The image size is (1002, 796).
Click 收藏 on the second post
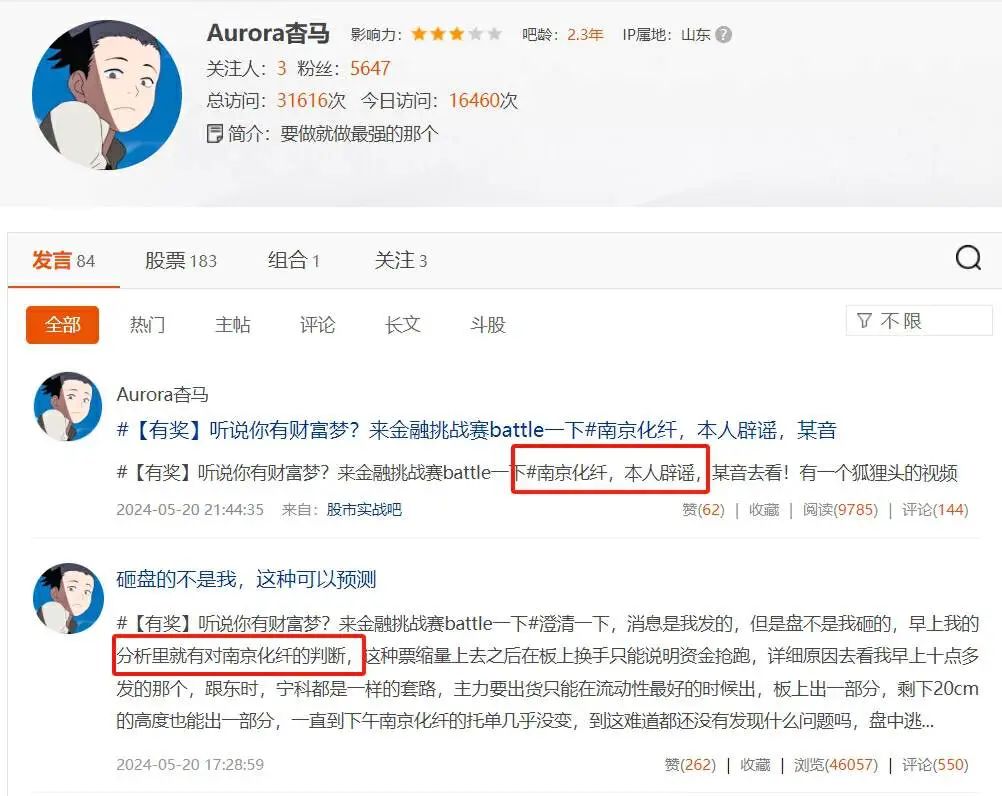point(755,765)
